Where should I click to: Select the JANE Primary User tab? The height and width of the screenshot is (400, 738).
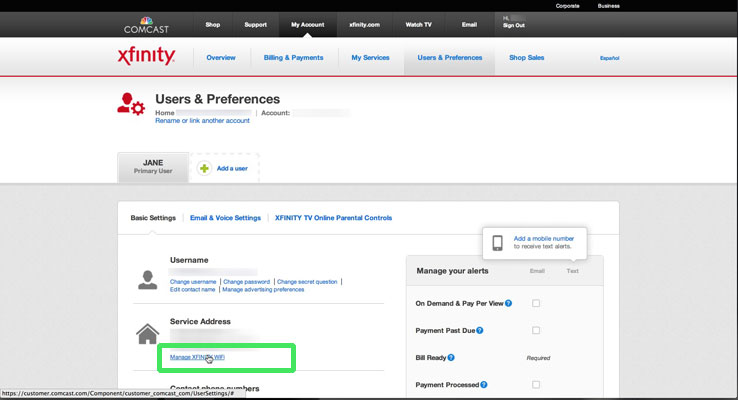click(x=153, y=167)
